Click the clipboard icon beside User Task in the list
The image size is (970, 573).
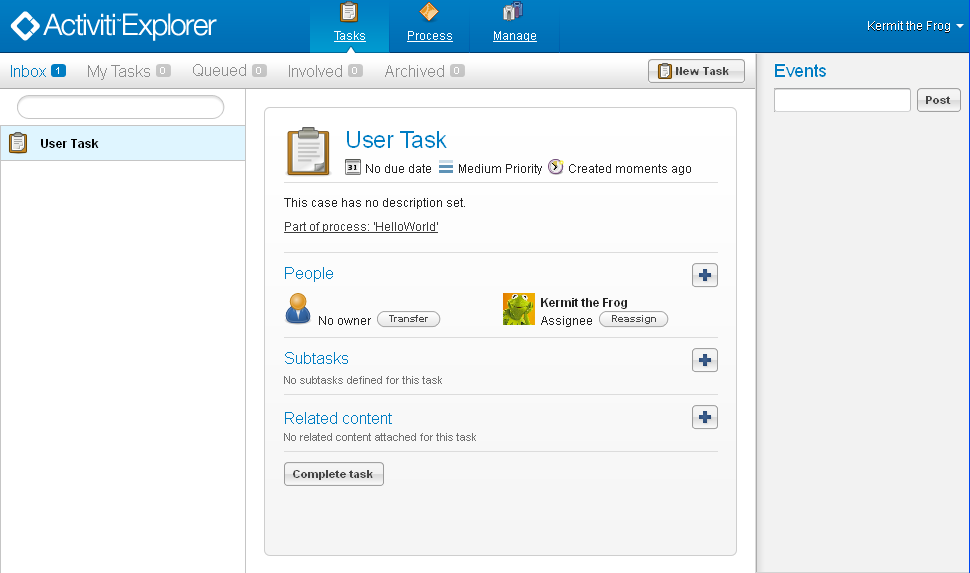(x=18, y=143)
